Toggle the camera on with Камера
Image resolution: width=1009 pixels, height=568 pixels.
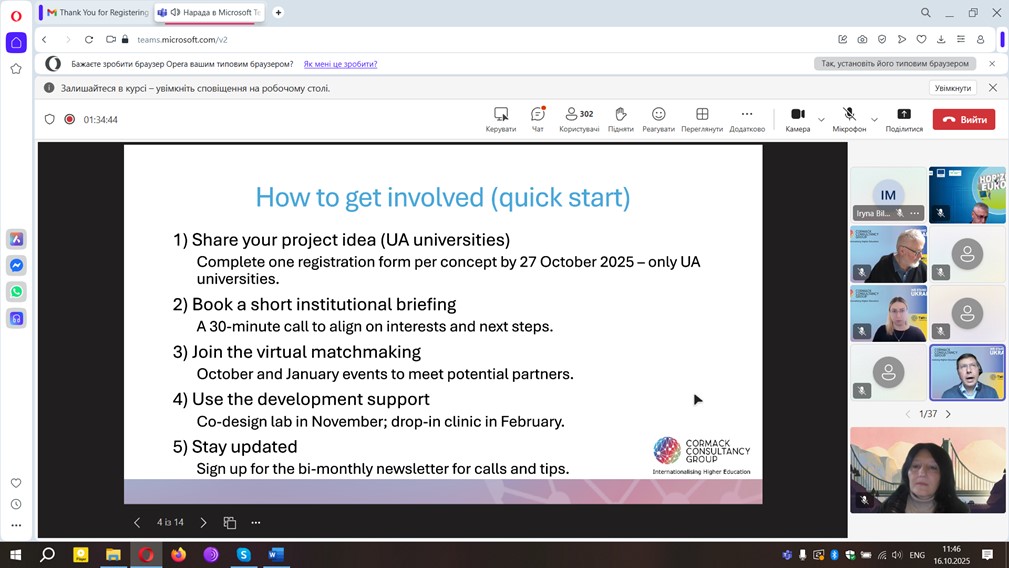798,115
